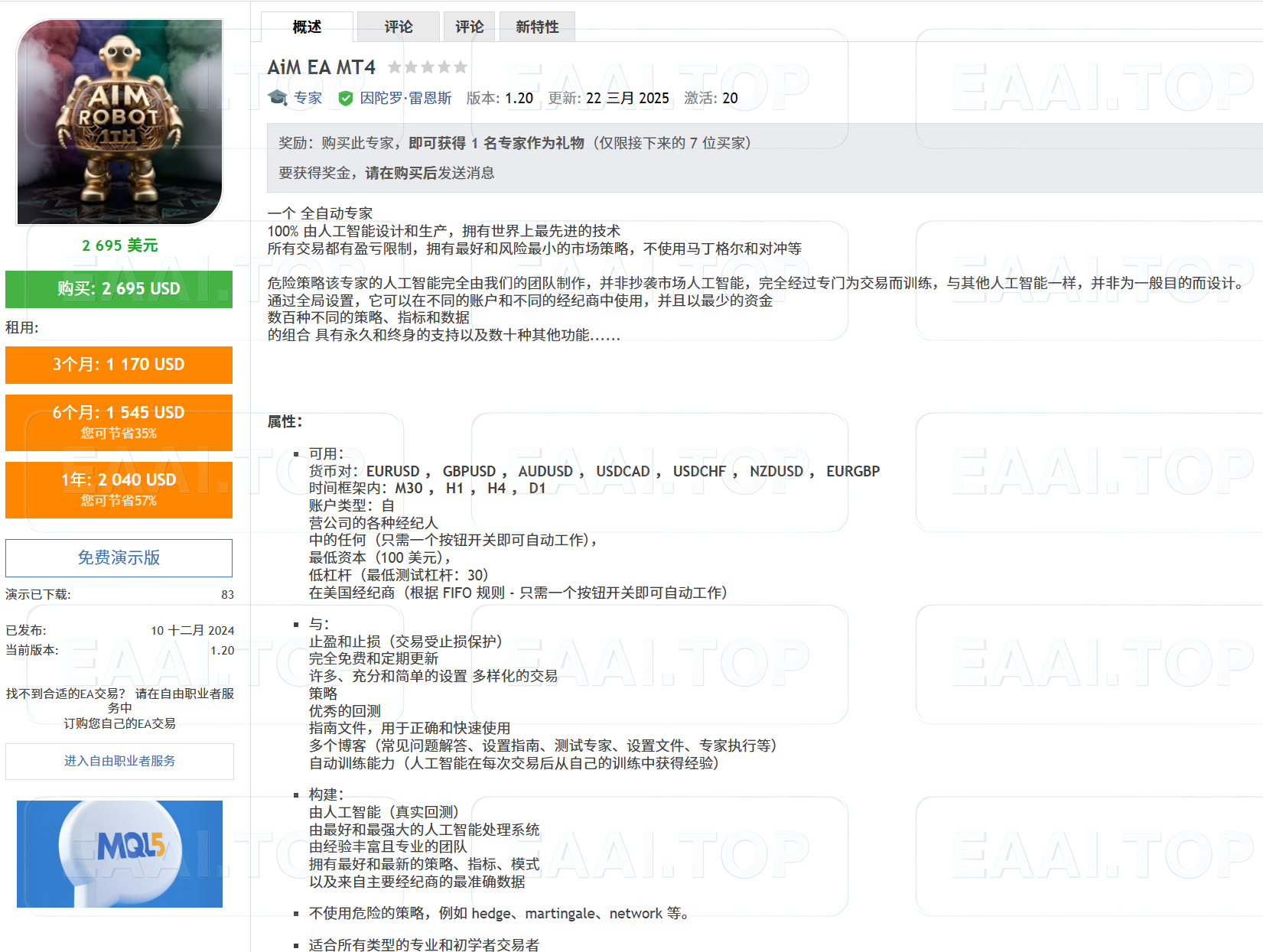Switch to the 新特性 tab
The image size is (1263, 952).
pos(536,26)
